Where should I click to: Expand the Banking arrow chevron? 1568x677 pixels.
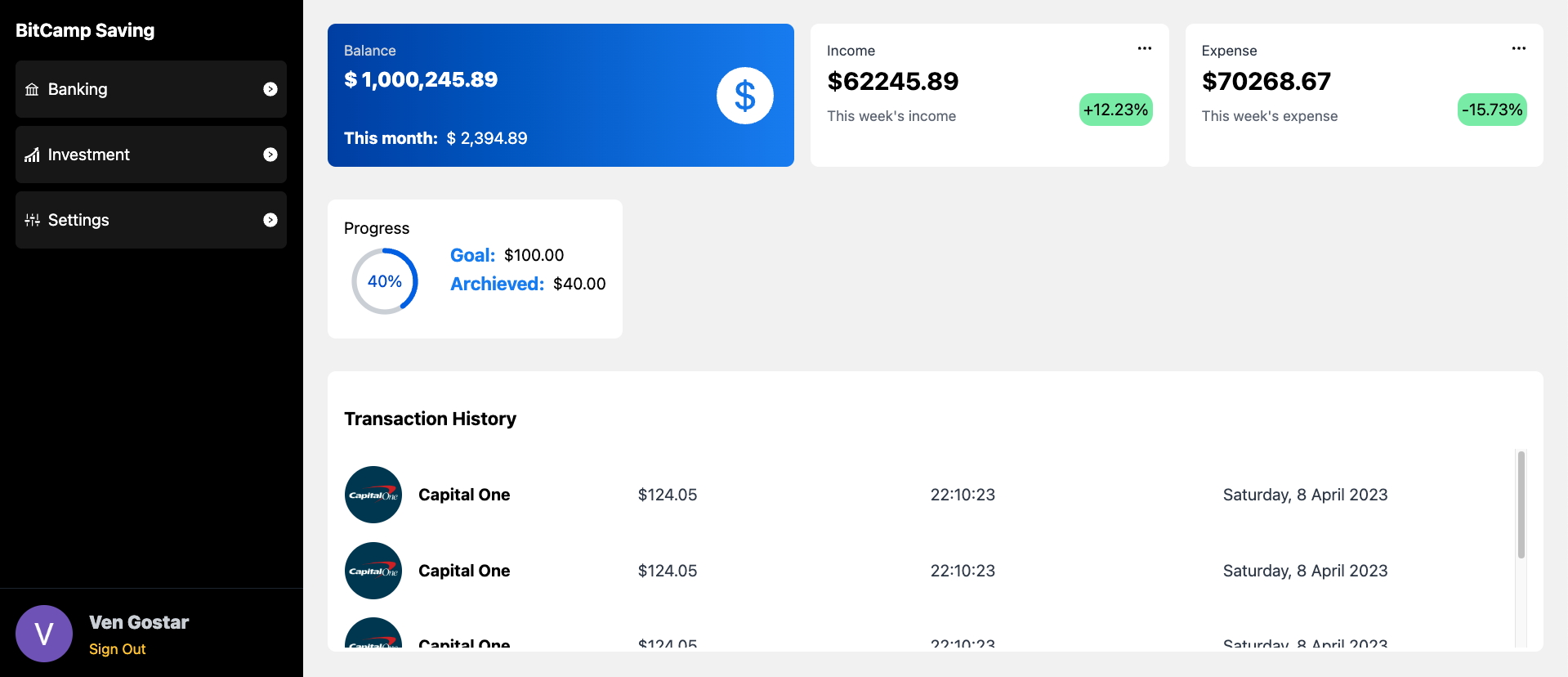point(270,89)
